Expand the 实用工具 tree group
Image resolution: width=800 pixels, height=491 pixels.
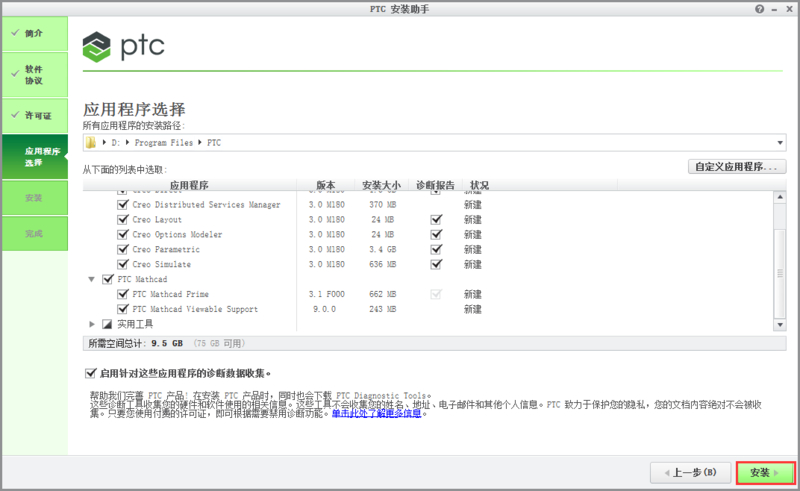point(93,324)
